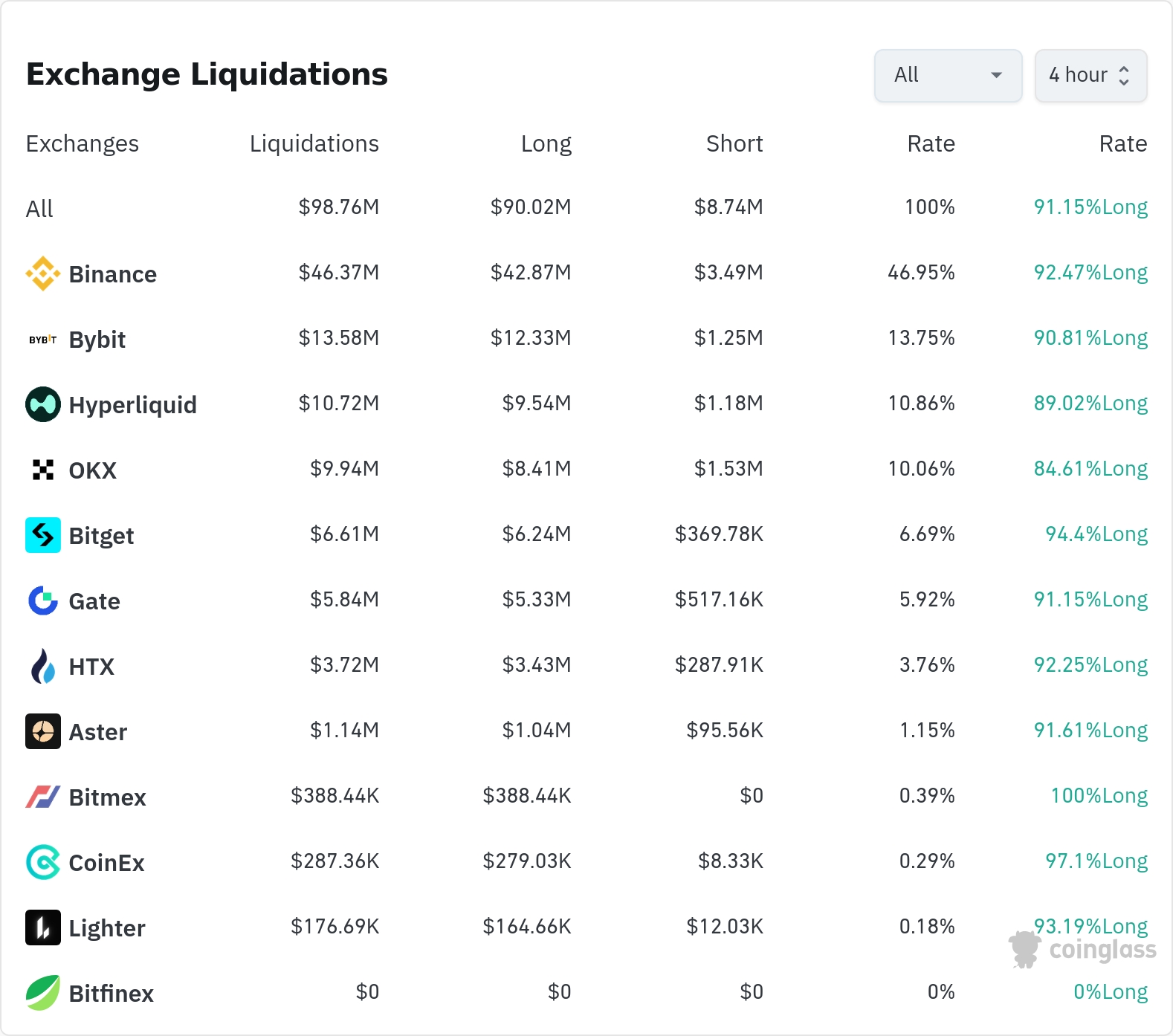
Task: Click the Lighter logo icon
Action: click(x=43, y=927)
